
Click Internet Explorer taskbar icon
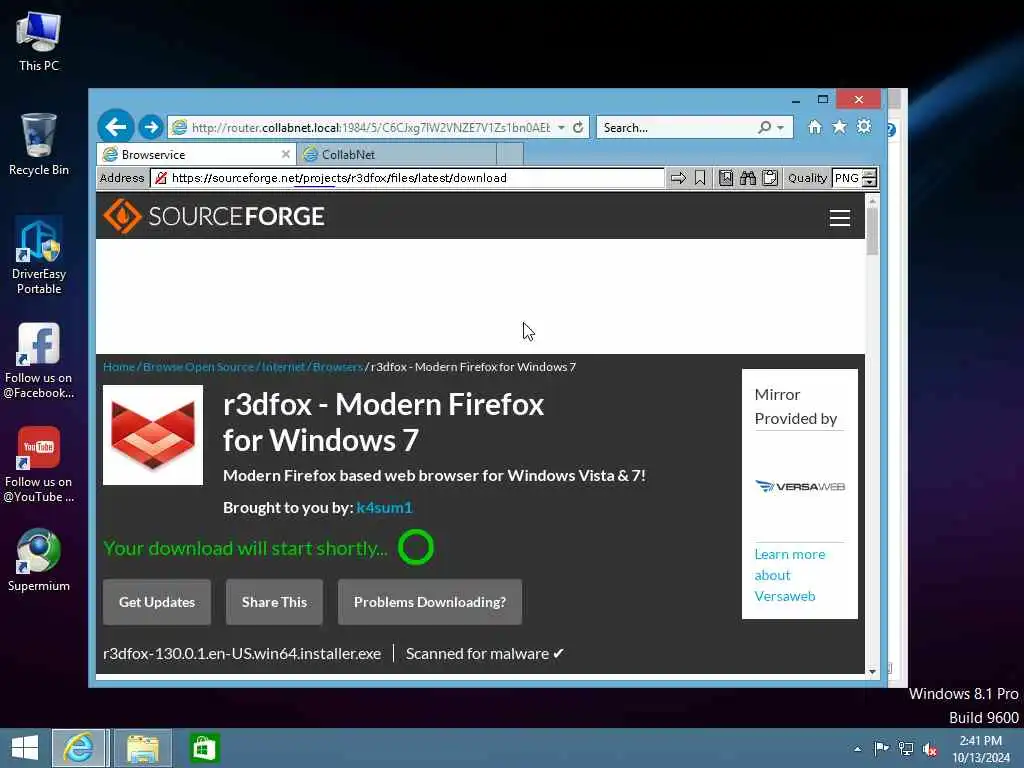pyautogui.click(x=78, y=748)
